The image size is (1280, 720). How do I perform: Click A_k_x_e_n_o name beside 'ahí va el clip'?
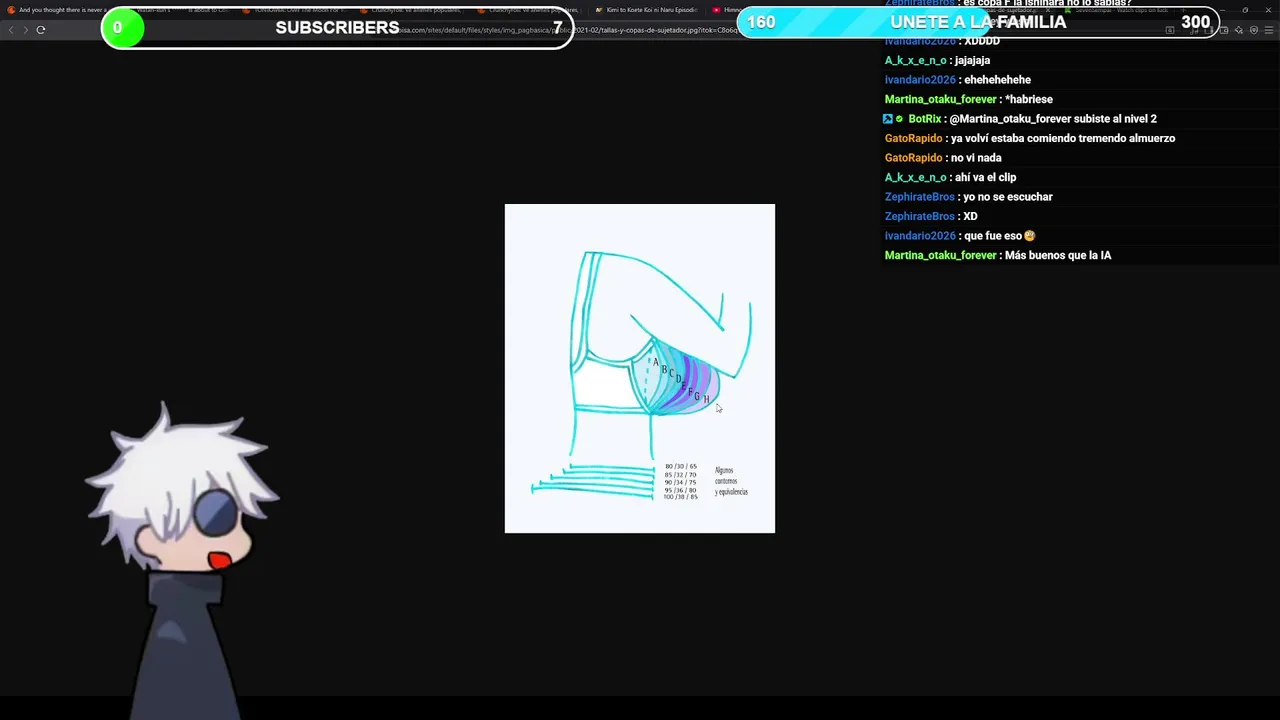915,178
